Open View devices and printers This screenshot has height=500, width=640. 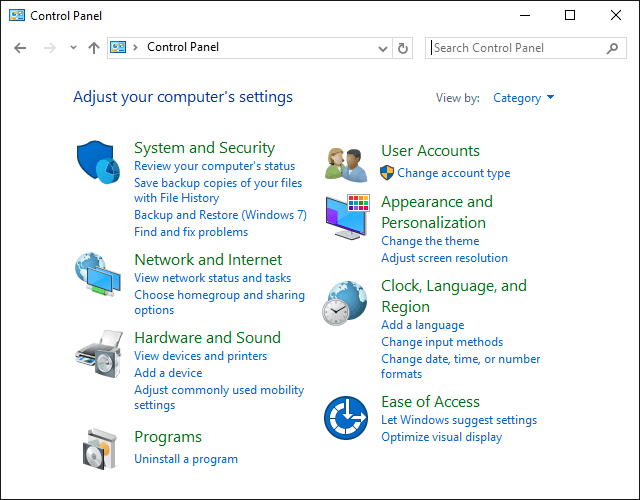click(x=200, y=356)
